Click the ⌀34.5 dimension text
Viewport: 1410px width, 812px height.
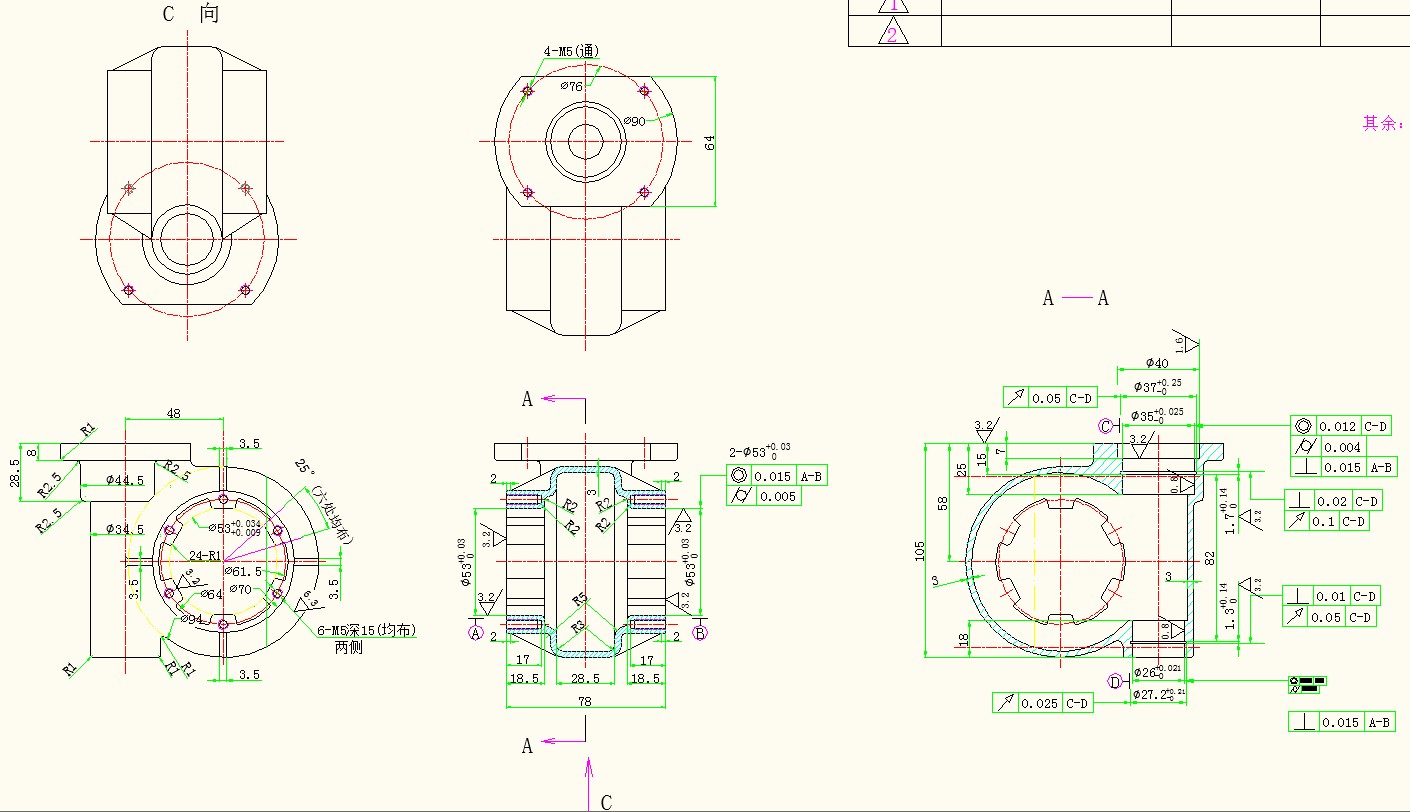[126, 530]
